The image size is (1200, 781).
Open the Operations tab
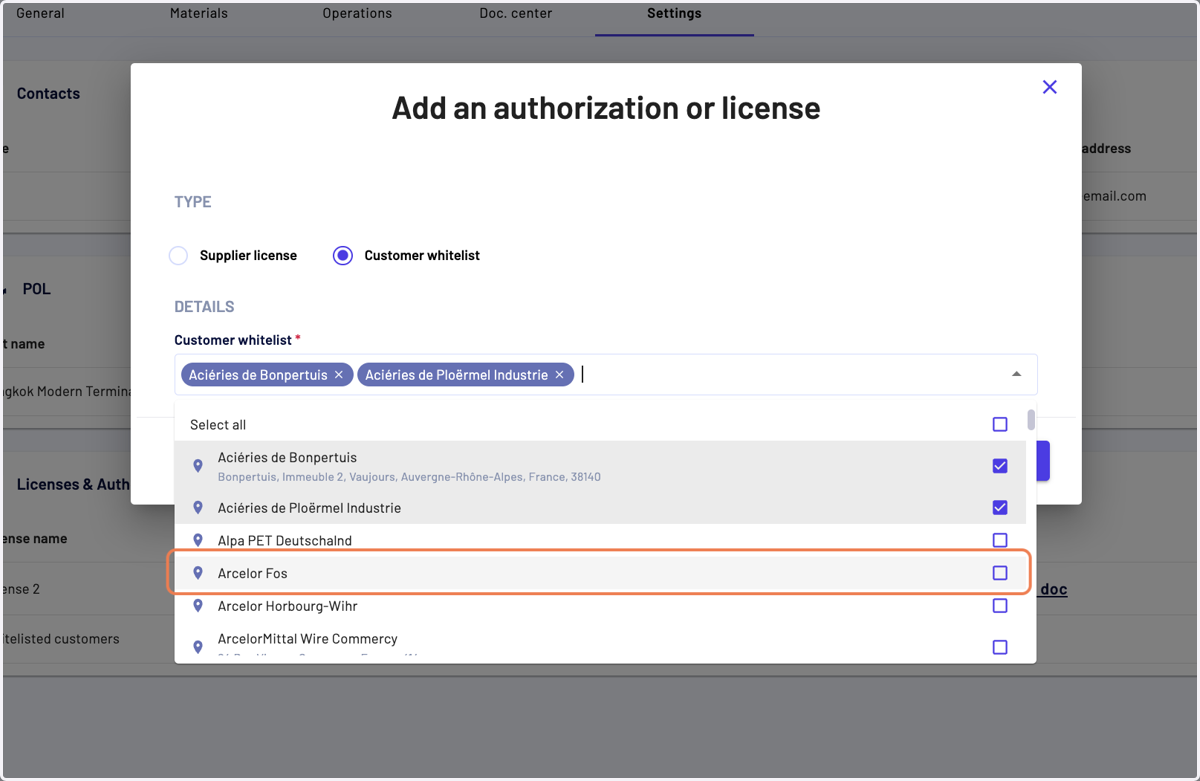coord(357,14)
